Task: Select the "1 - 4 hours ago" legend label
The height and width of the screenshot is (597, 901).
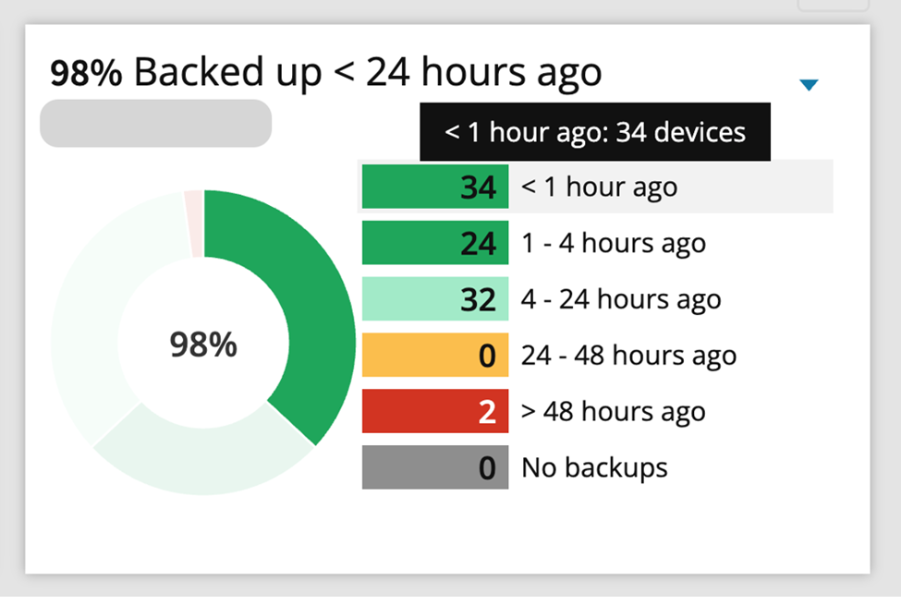Action: point(613,243)
